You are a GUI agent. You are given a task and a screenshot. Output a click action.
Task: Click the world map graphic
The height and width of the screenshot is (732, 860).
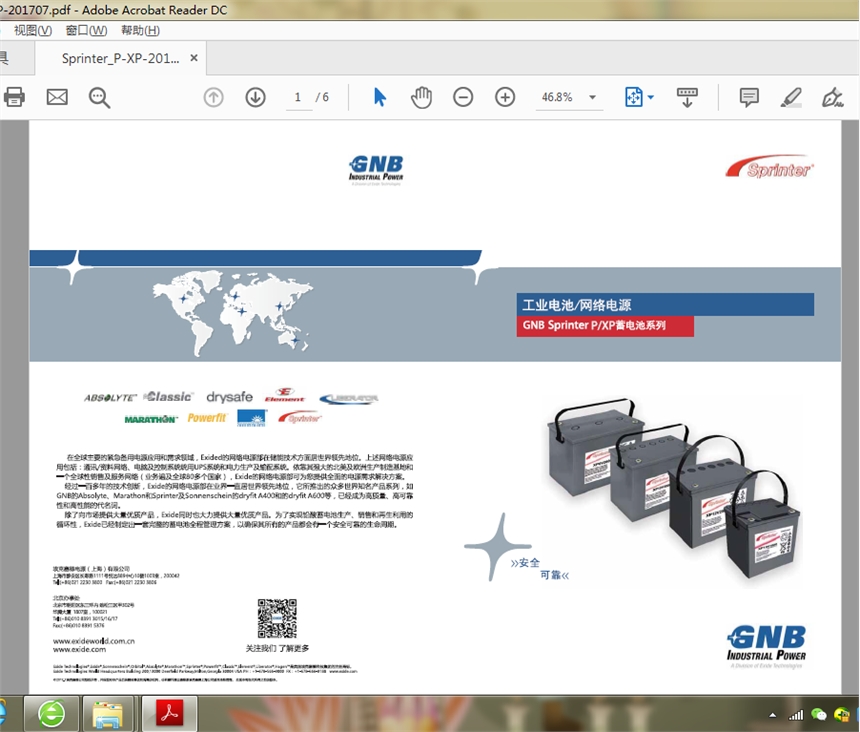233,314
